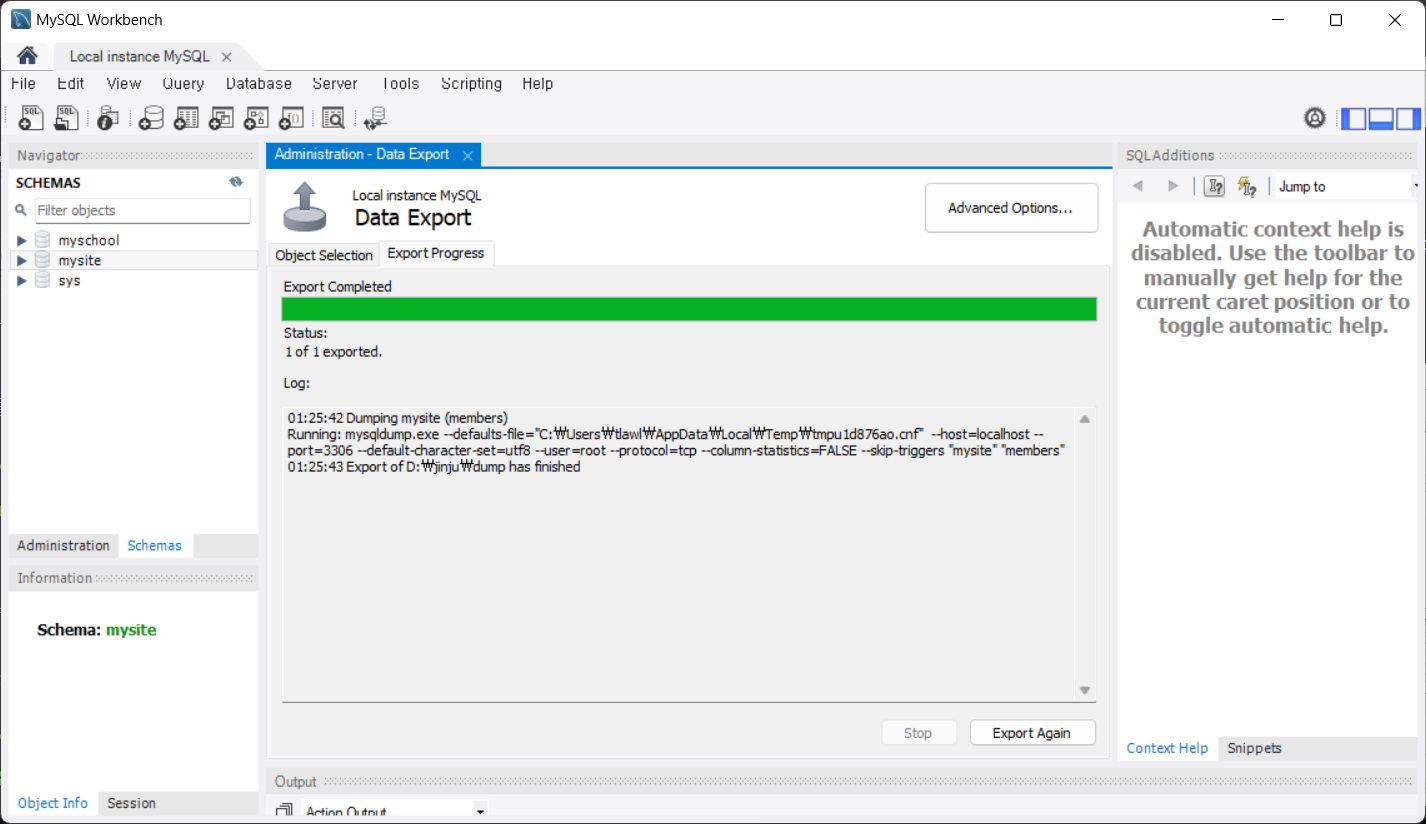Create a new view icon
The image size is (1426, 824).
[220, 118]
